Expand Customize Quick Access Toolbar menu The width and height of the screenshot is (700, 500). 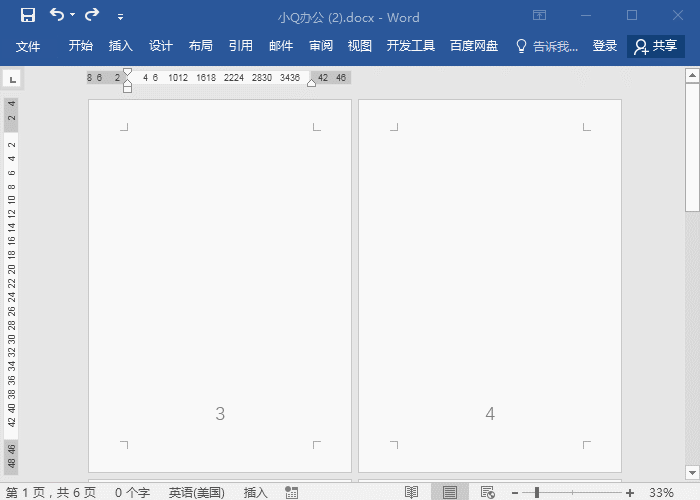coord(120,17)
